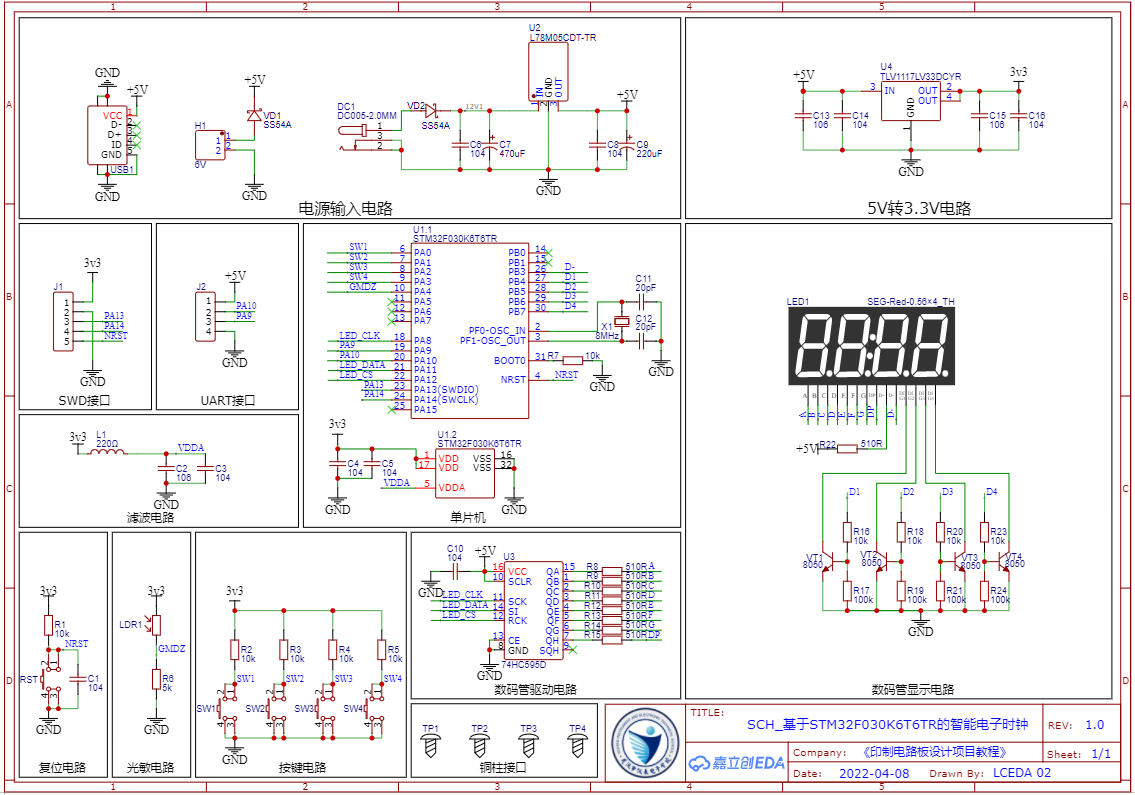The width and height of the screenshot is (1135, 795).
Task: Click the U4 TLV1117LV33DCYR regulator block
Action: 910,101
